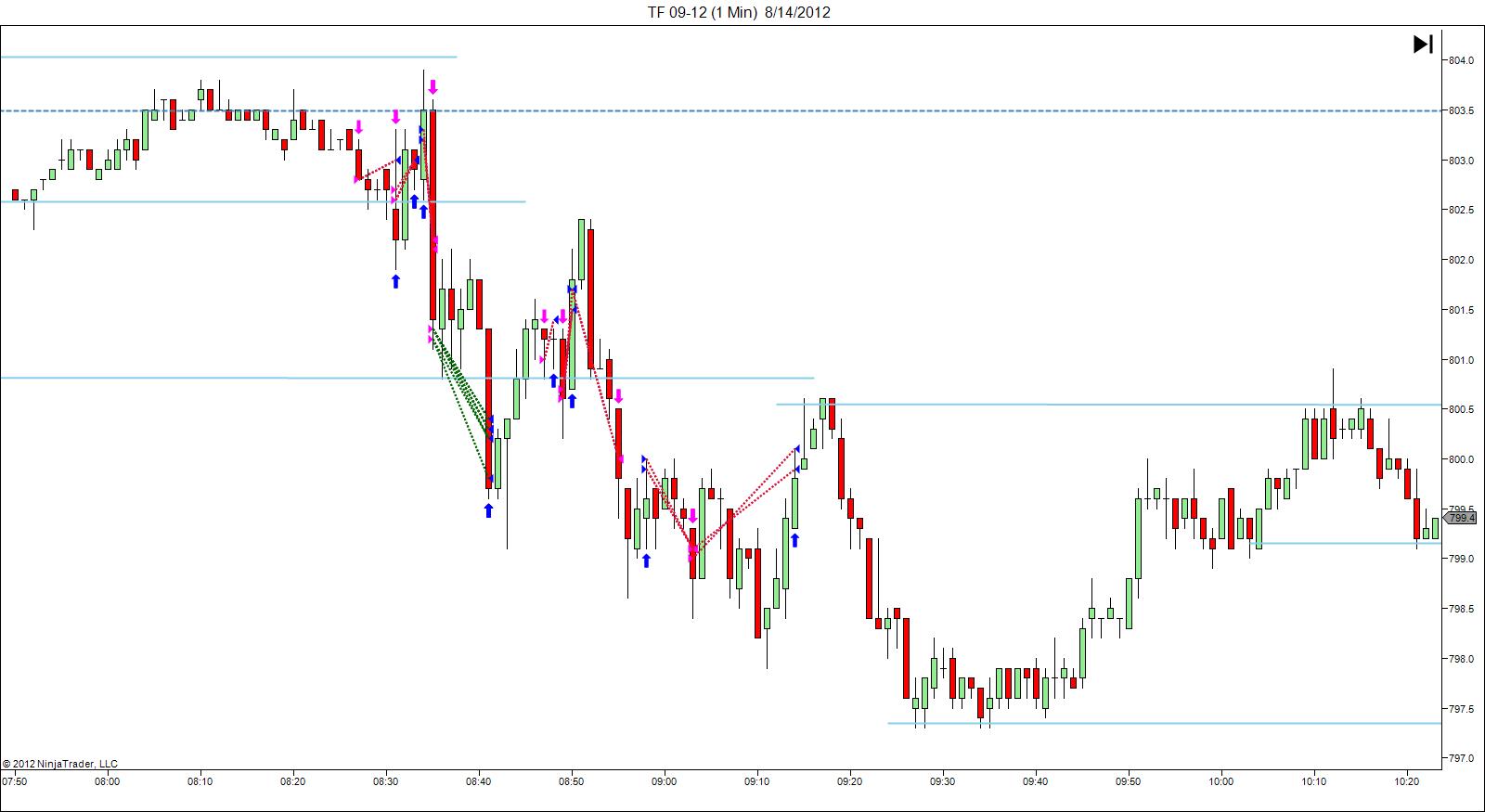Click time axis label 09:10
Screen dimensions: 1485x812
(756, 782)
